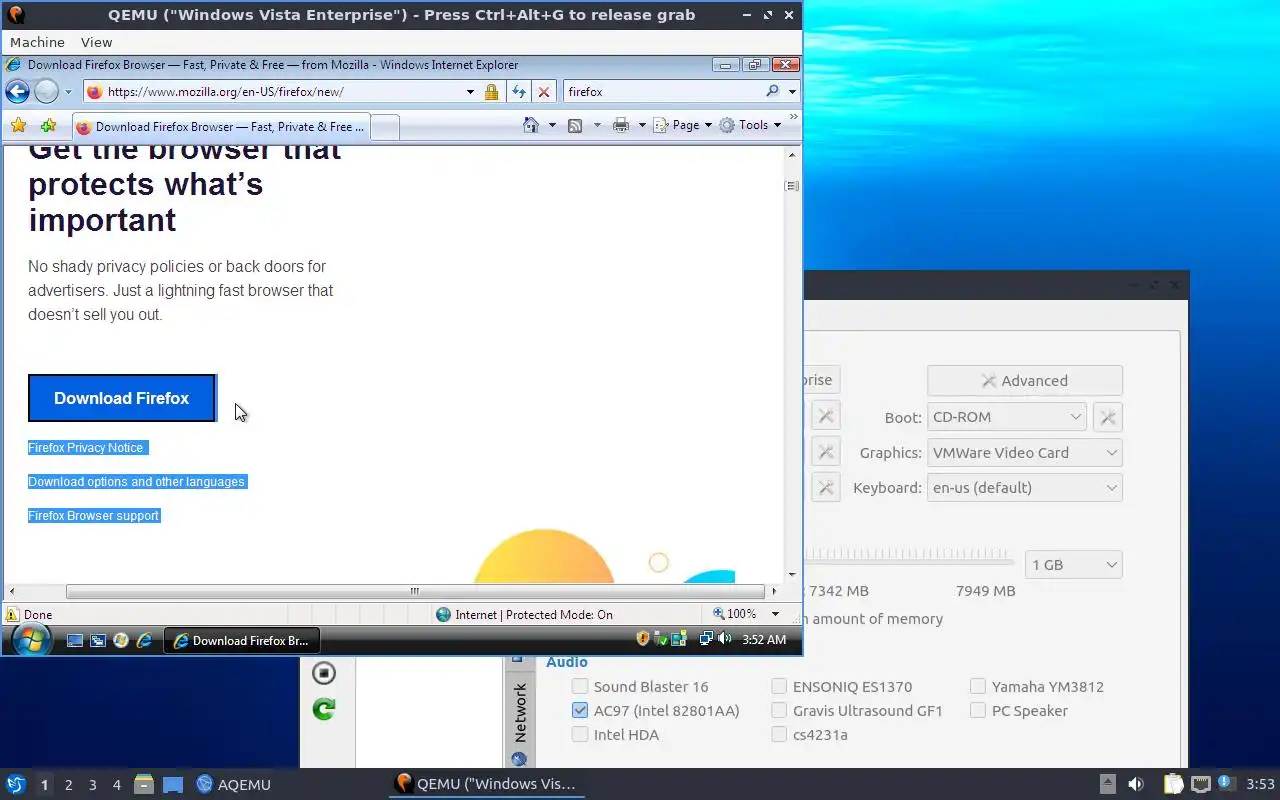Viewport: 1280px width, 800px height.
Task: Click the Download Firefox button
Action: [121, 398]
